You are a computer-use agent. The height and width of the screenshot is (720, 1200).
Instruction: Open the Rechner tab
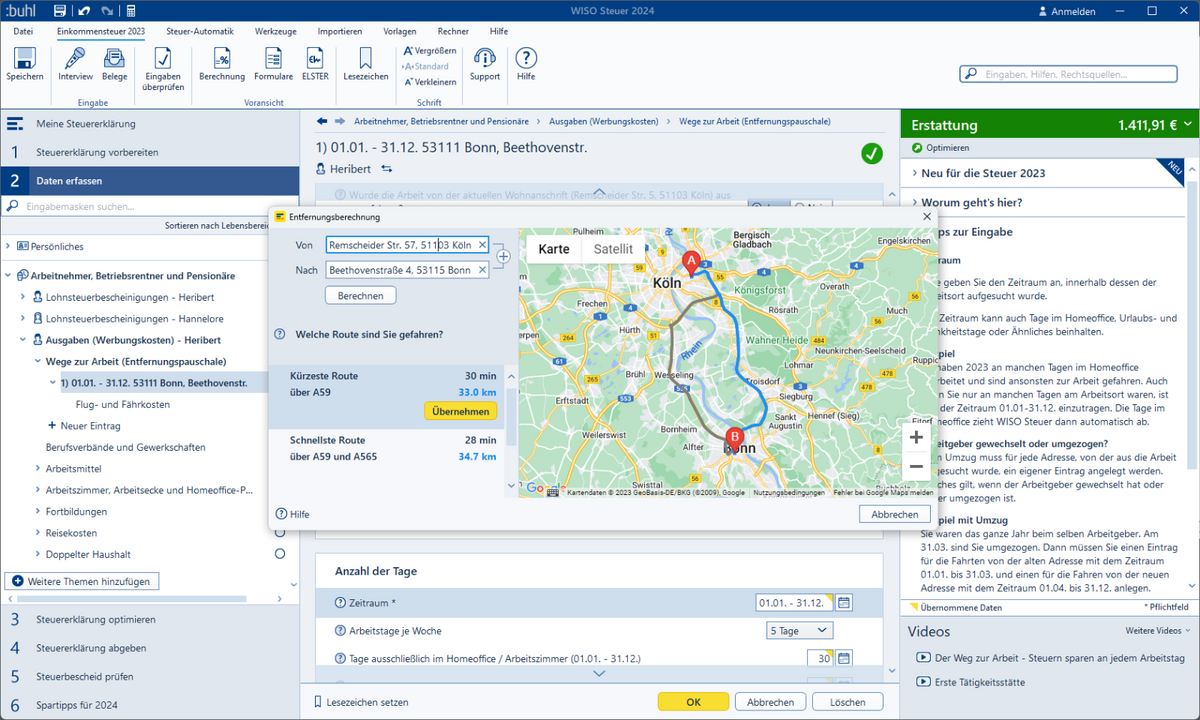click(x=453, y=31)
